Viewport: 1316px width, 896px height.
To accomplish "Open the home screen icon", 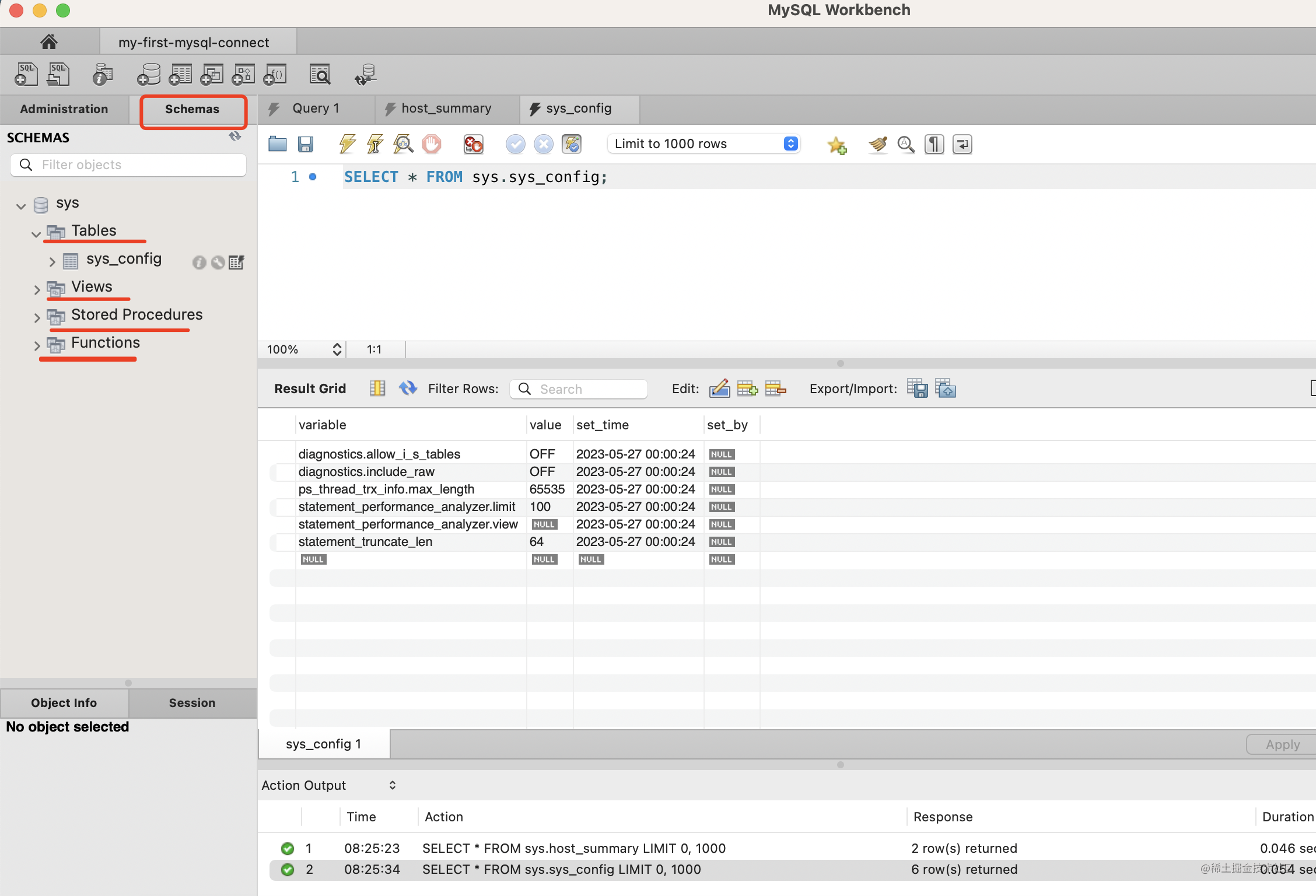I will tap(49, 42).
